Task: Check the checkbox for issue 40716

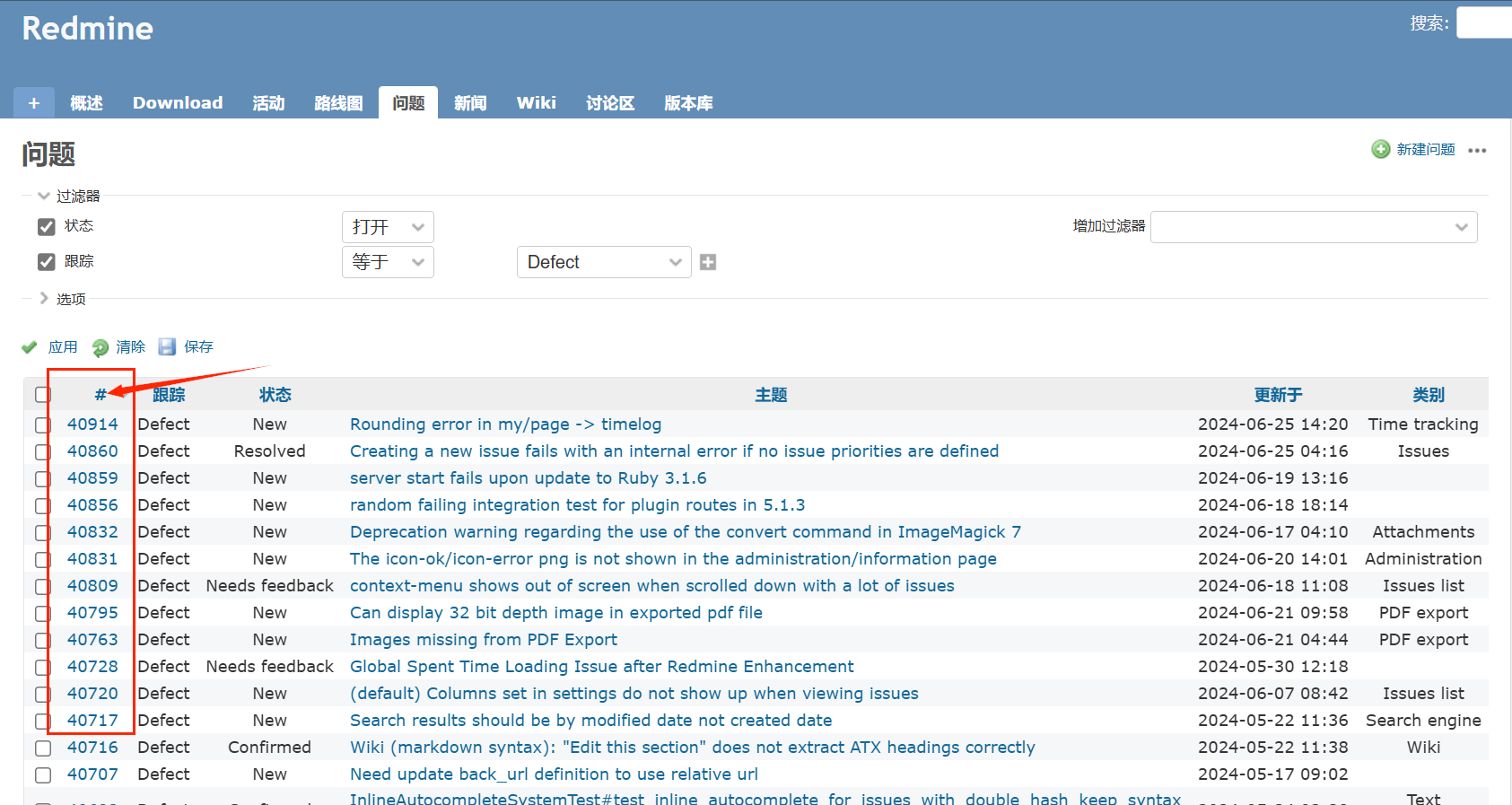Action: coord(43,748)
